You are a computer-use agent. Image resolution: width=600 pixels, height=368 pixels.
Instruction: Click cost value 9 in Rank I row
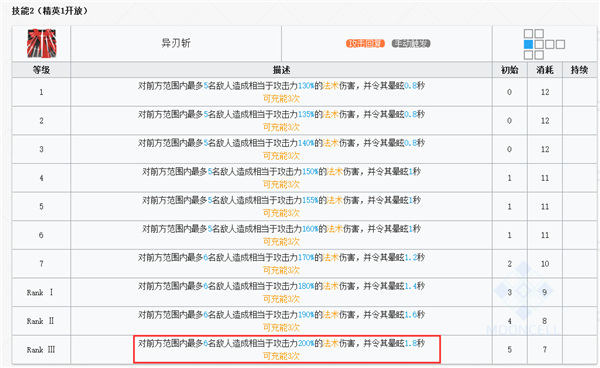545,292
